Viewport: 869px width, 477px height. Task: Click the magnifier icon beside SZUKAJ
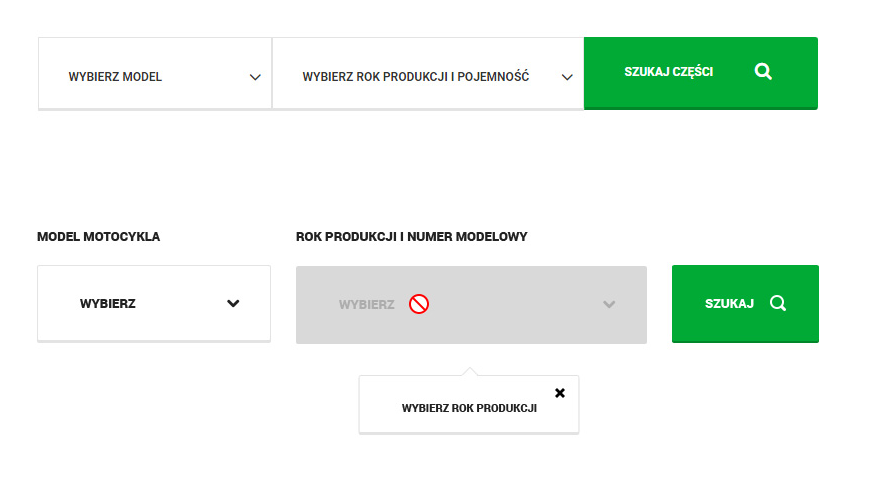coord(778,304)
